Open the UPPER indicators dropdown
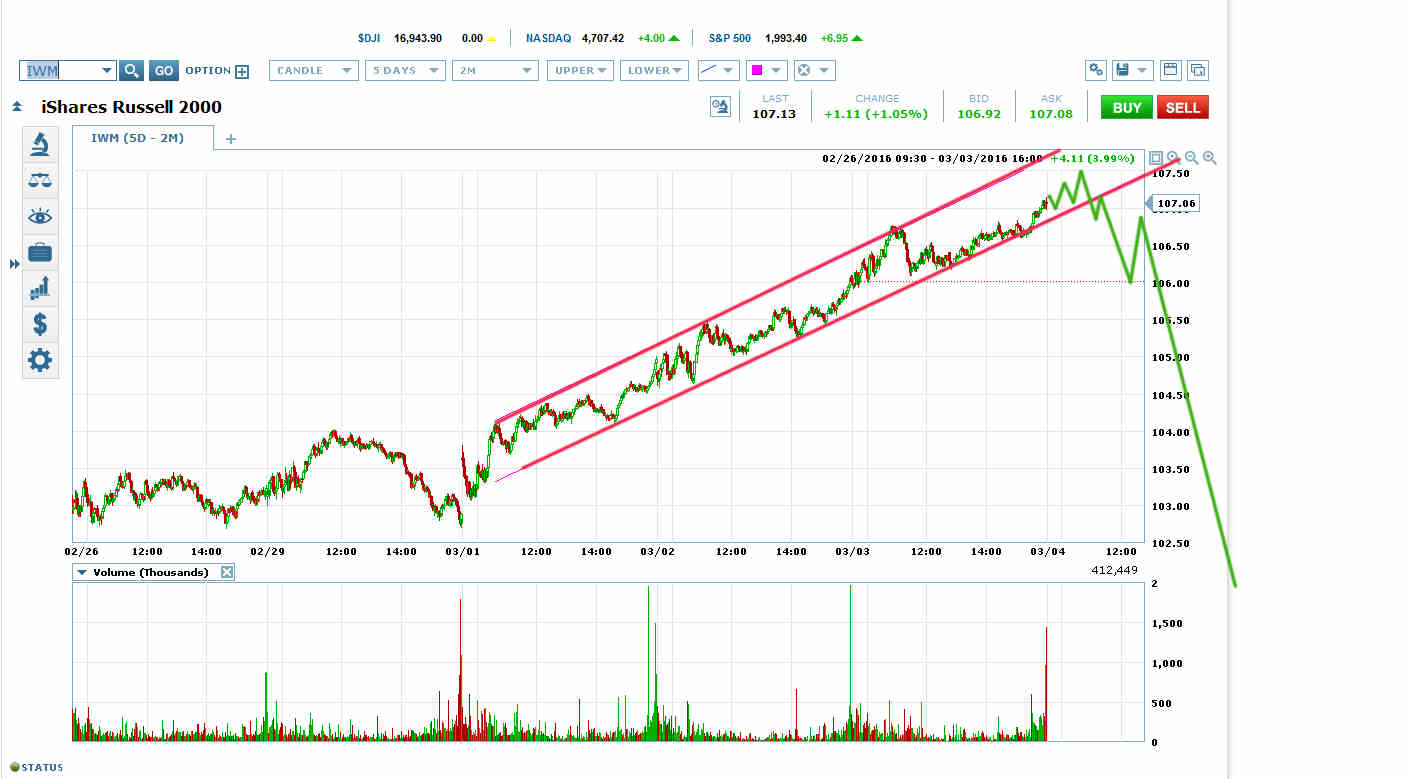Viewport: 1407px width, 779px height. pyautogui.click(x=579, y=71)
